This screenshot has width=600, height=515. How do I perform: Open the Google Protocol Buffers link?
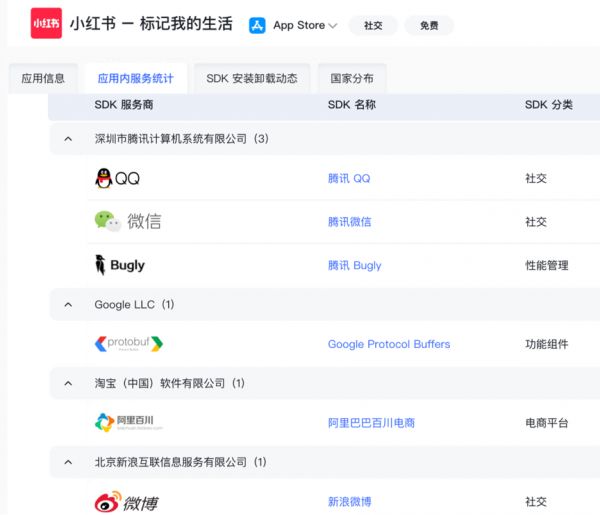[388, 344]
